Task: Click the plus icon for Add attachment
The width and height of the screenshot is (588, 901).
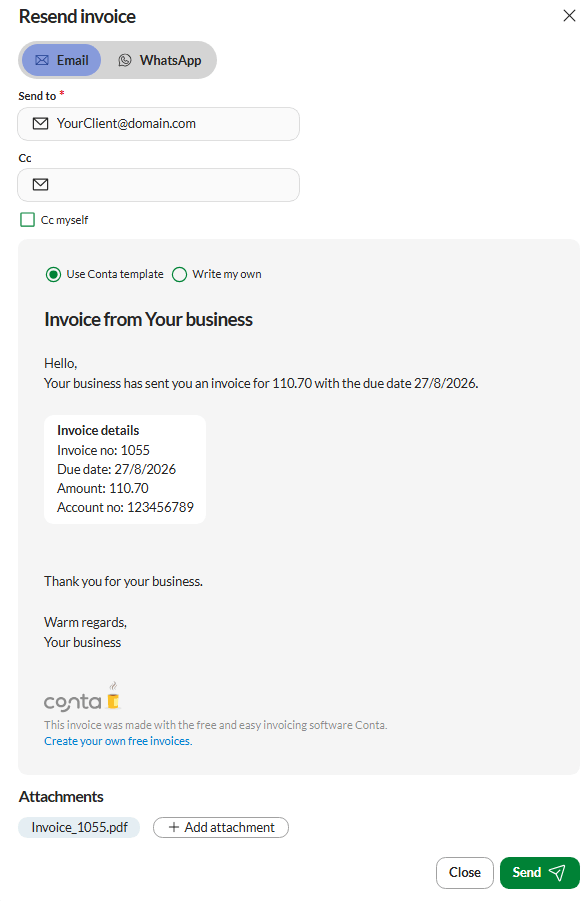Action: click(174, 827)
